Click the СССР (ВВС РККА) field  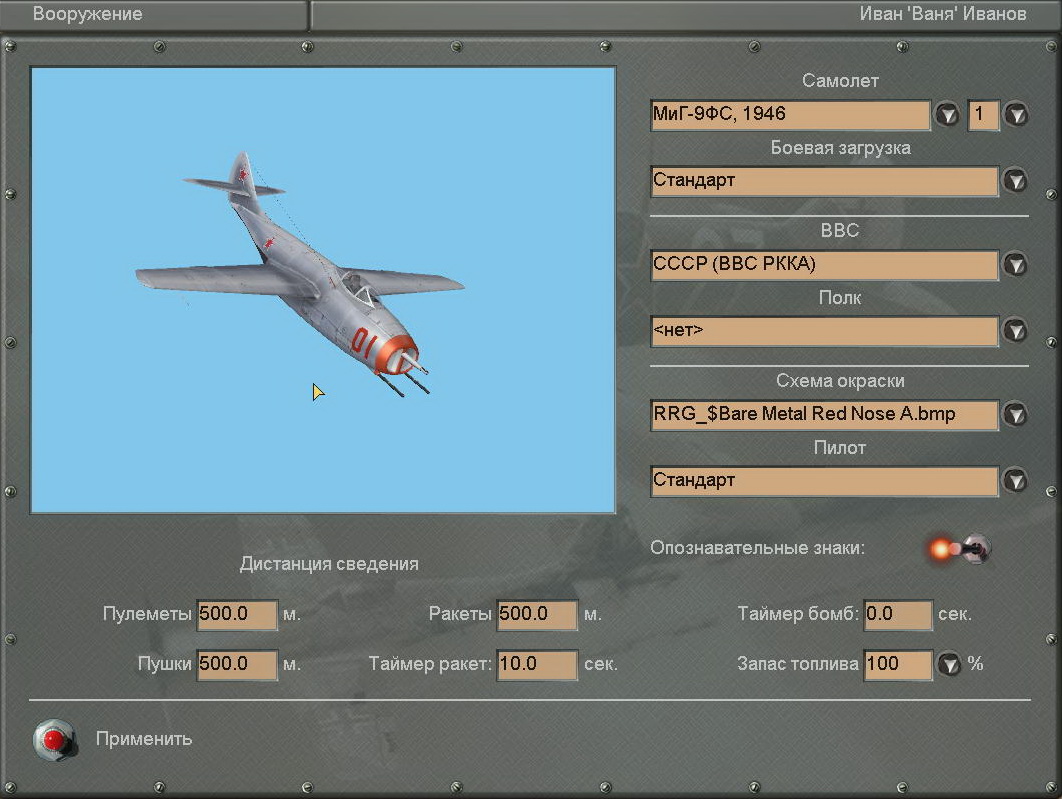824,264
